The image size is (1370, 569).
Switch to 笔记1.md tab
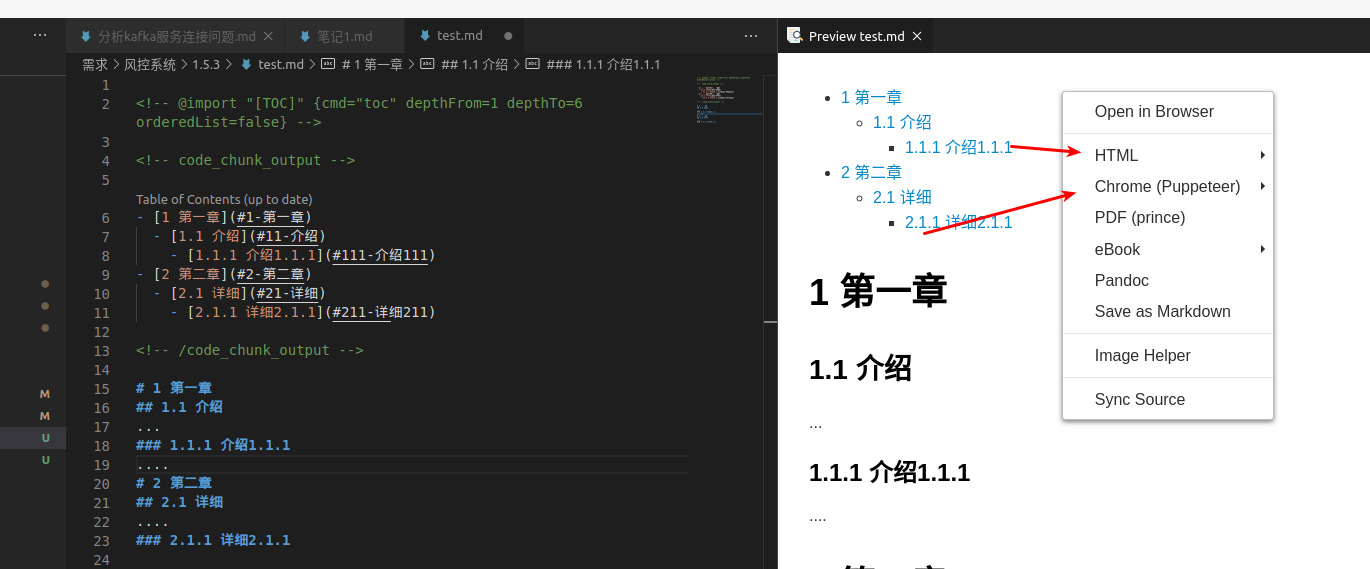(344, 36)
